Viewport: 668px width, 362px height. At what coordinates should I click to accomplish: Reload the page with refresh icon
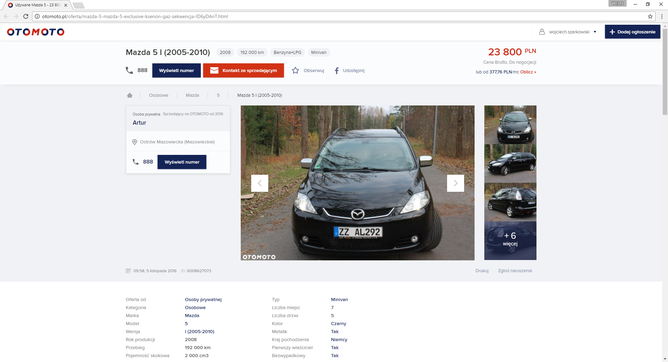point(26,16)
